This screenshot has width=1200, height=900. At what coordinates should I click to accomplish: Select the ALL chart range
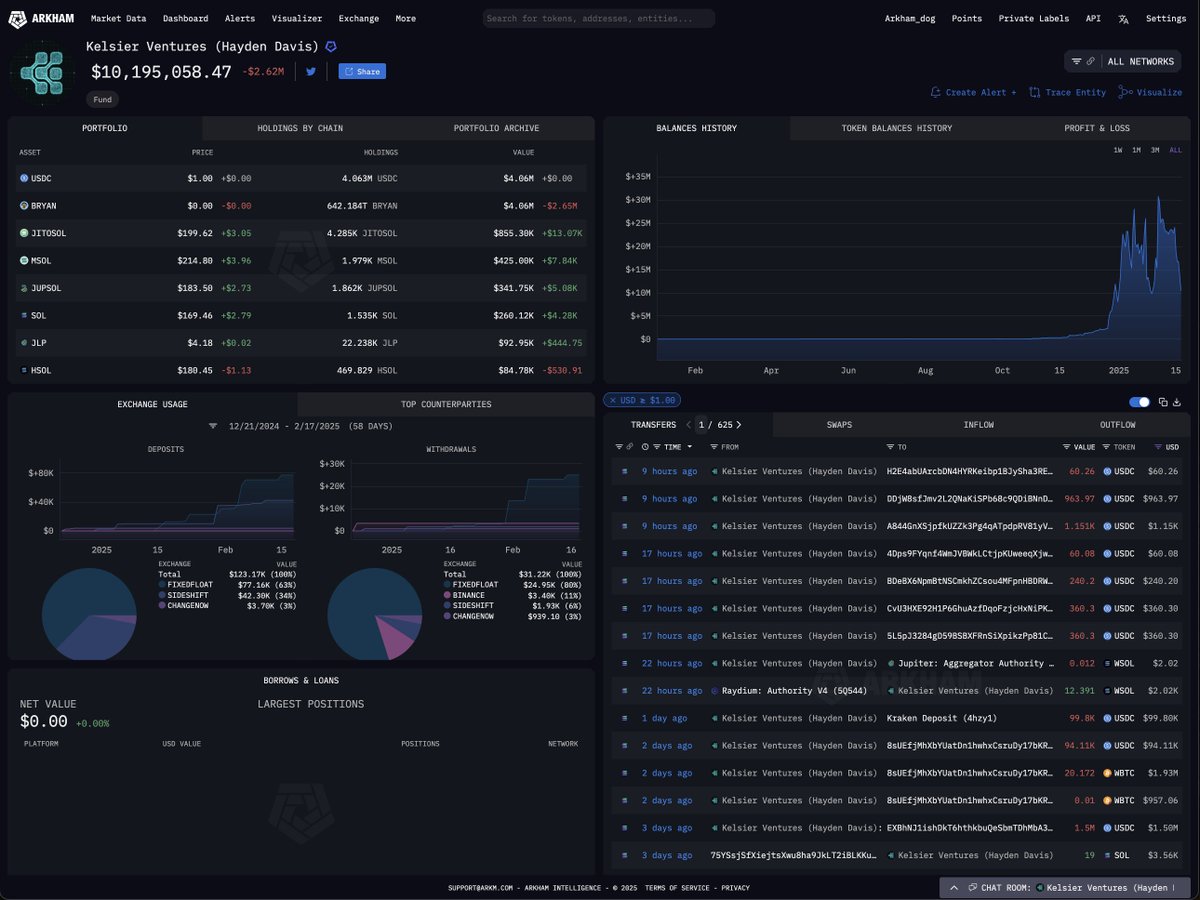coord(1175,150)
